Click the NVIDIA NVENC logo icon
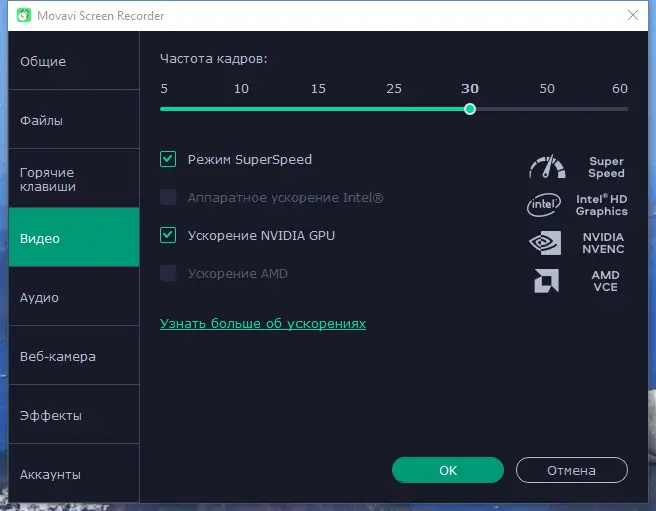The height and width of the screenshot is (511, 656). [546, 243]
